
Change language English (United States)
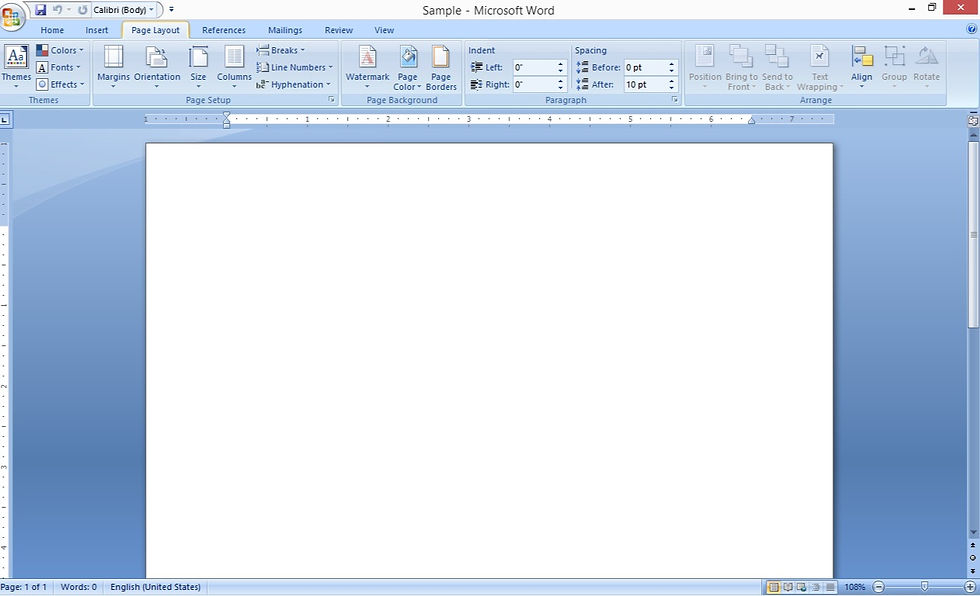156,587
